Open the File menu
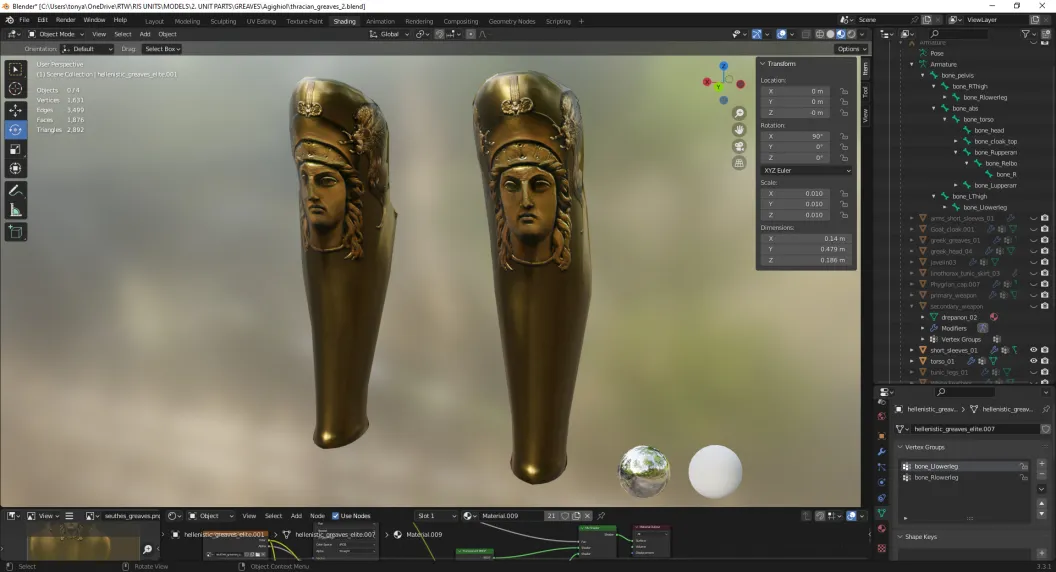 tap(24, 20)
